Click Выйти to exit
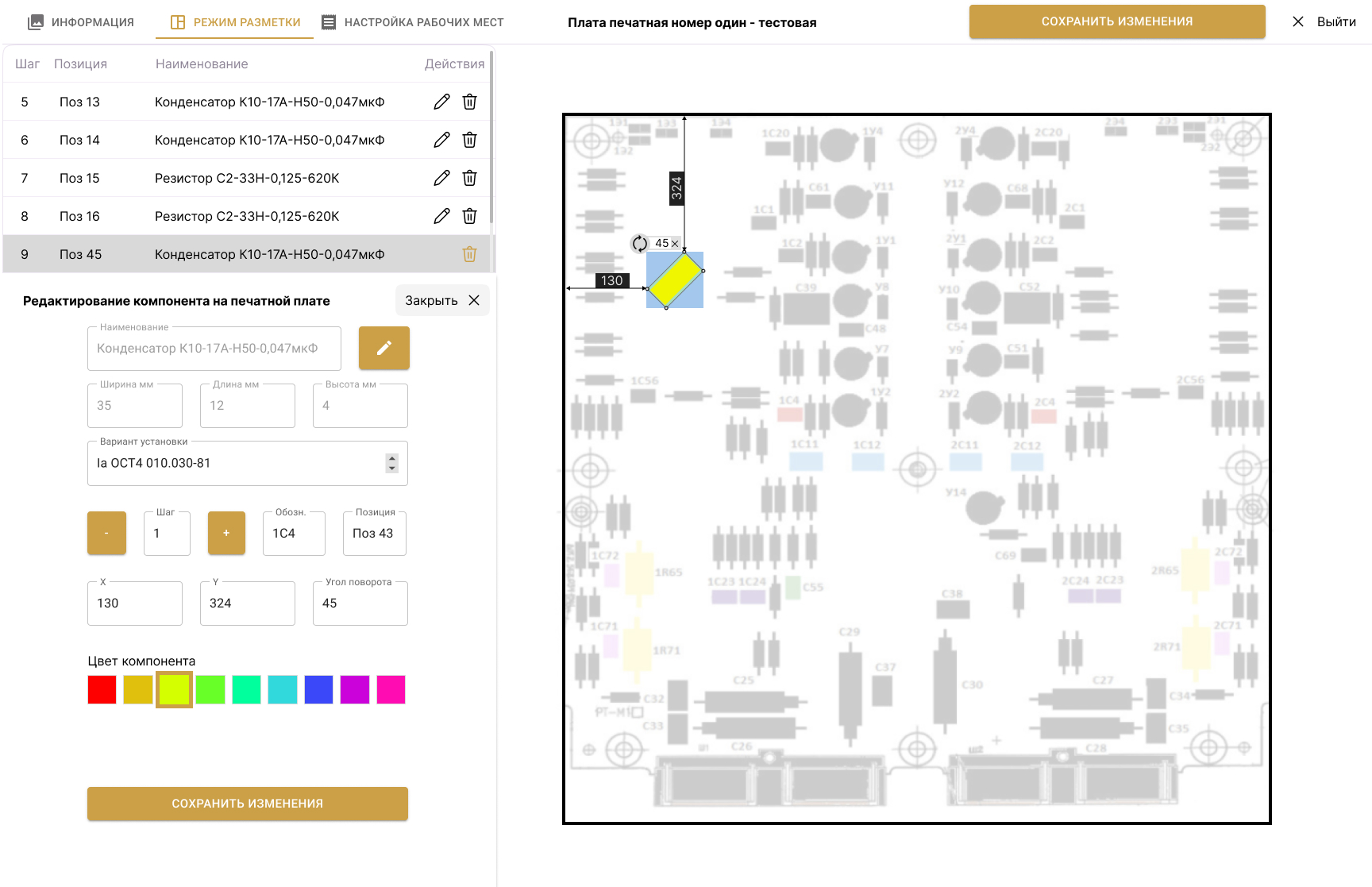The width and height of the screenshot is (1372, 887). click(x=1324, y=22)
